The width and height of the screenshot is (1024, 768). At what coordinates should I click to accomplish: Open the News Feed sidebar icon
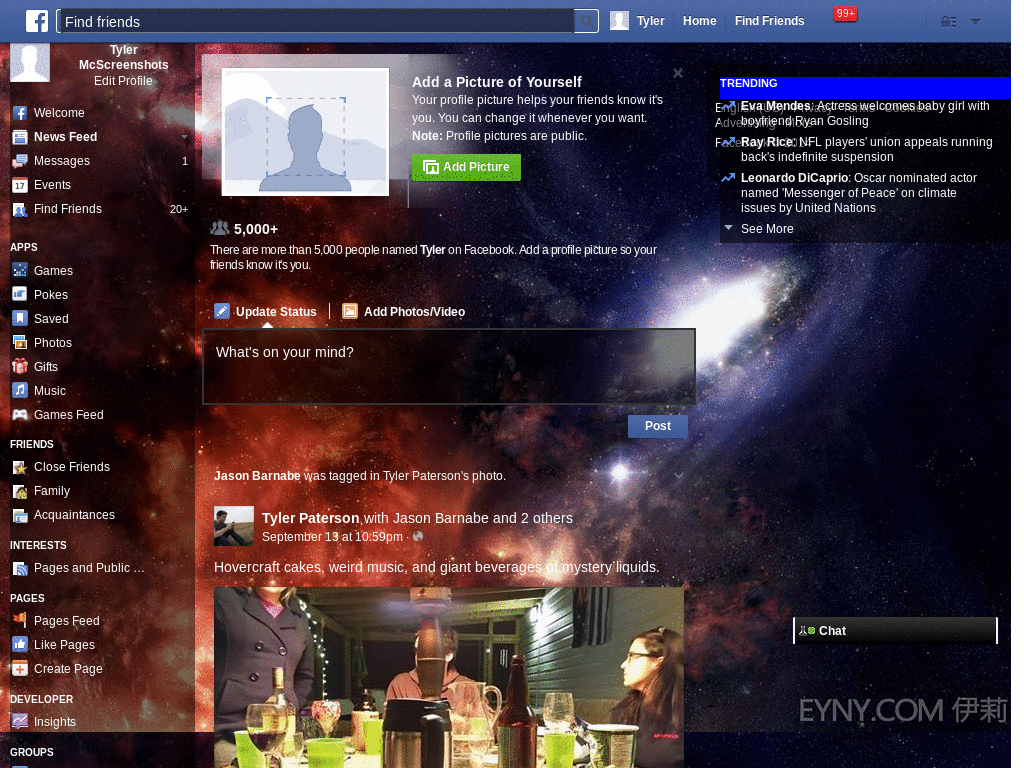coord(20,137)
